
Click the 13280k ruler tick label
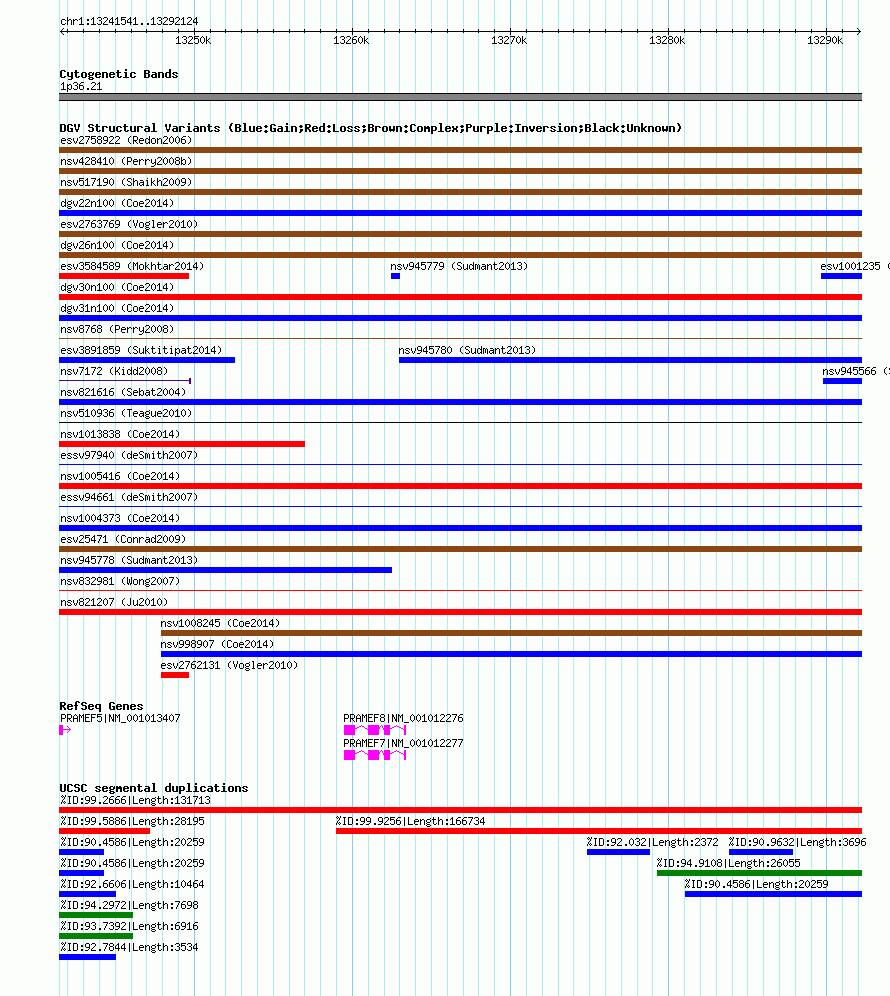click(x=667, y=40)
